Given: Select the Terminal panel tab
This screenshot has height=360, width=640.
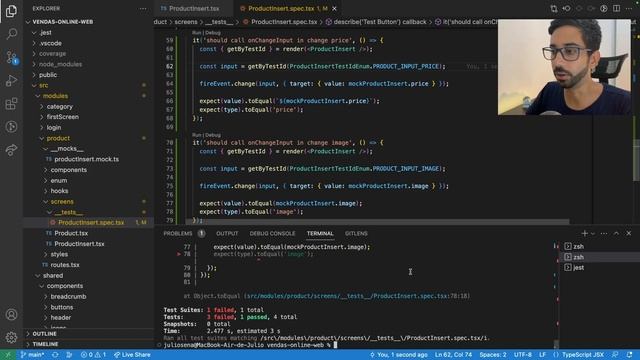Looking at the screenshot, I should (x=320, y=233).
